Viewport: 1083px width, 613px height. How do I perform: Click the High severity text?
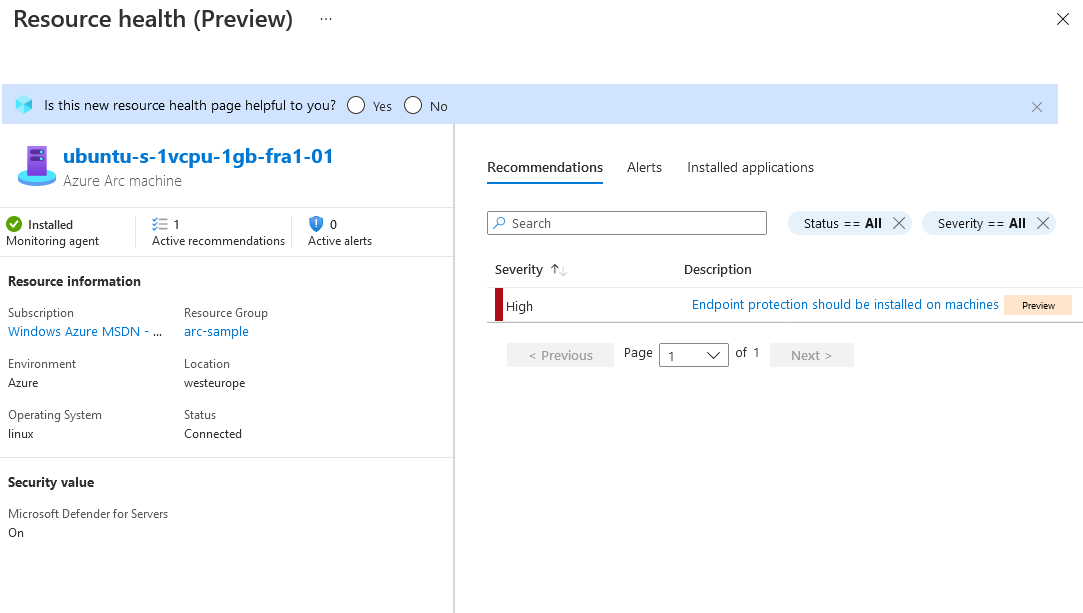pos(519,306)
